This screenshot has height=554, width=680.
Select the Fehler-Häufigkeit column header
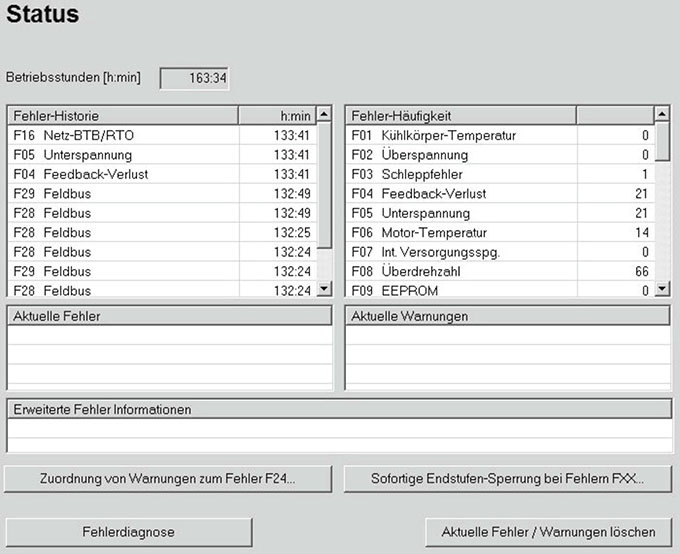[x=461, y=116]
